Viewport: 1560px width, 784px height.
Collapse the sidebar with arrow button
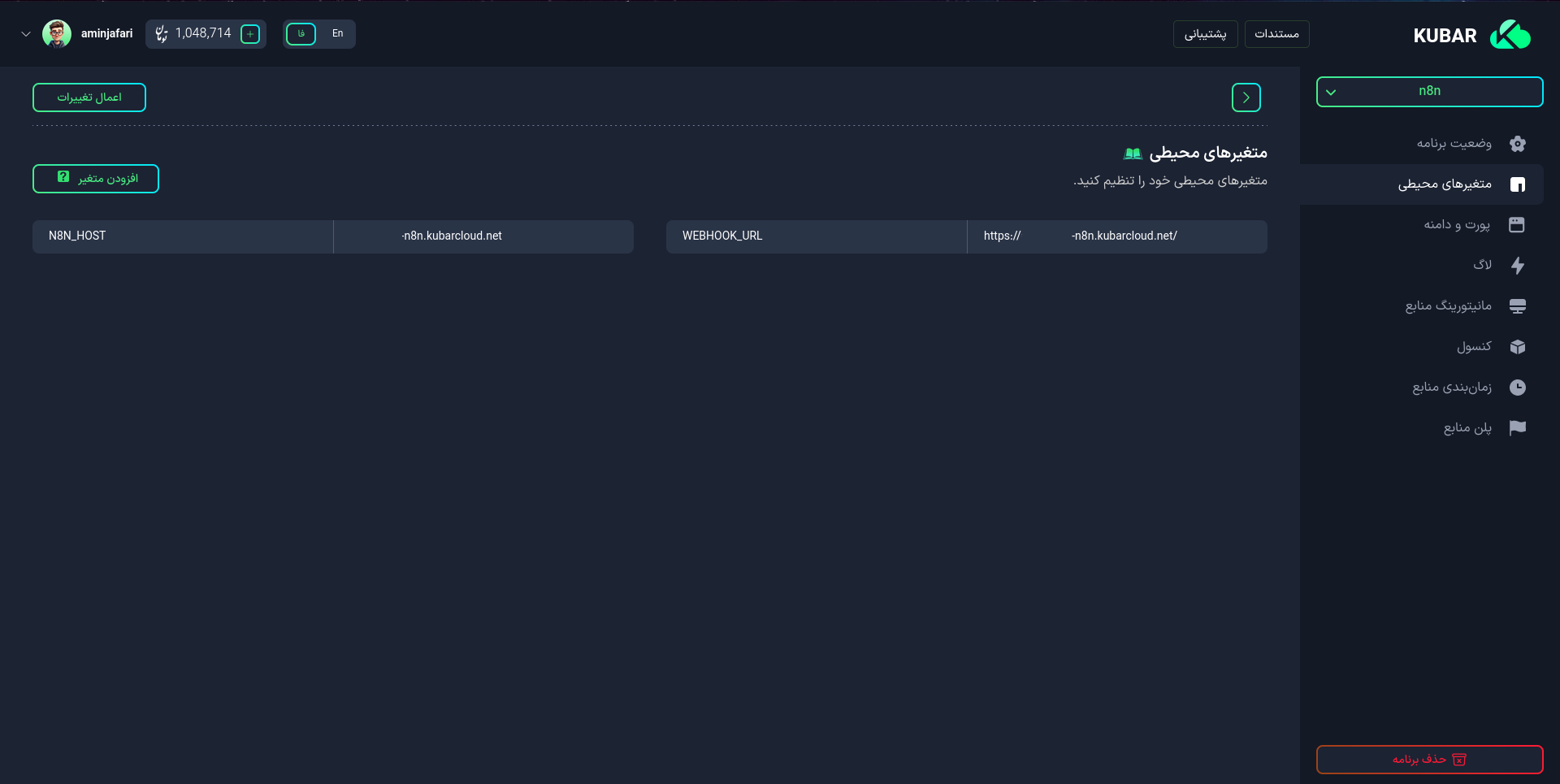pos(1246,97)
